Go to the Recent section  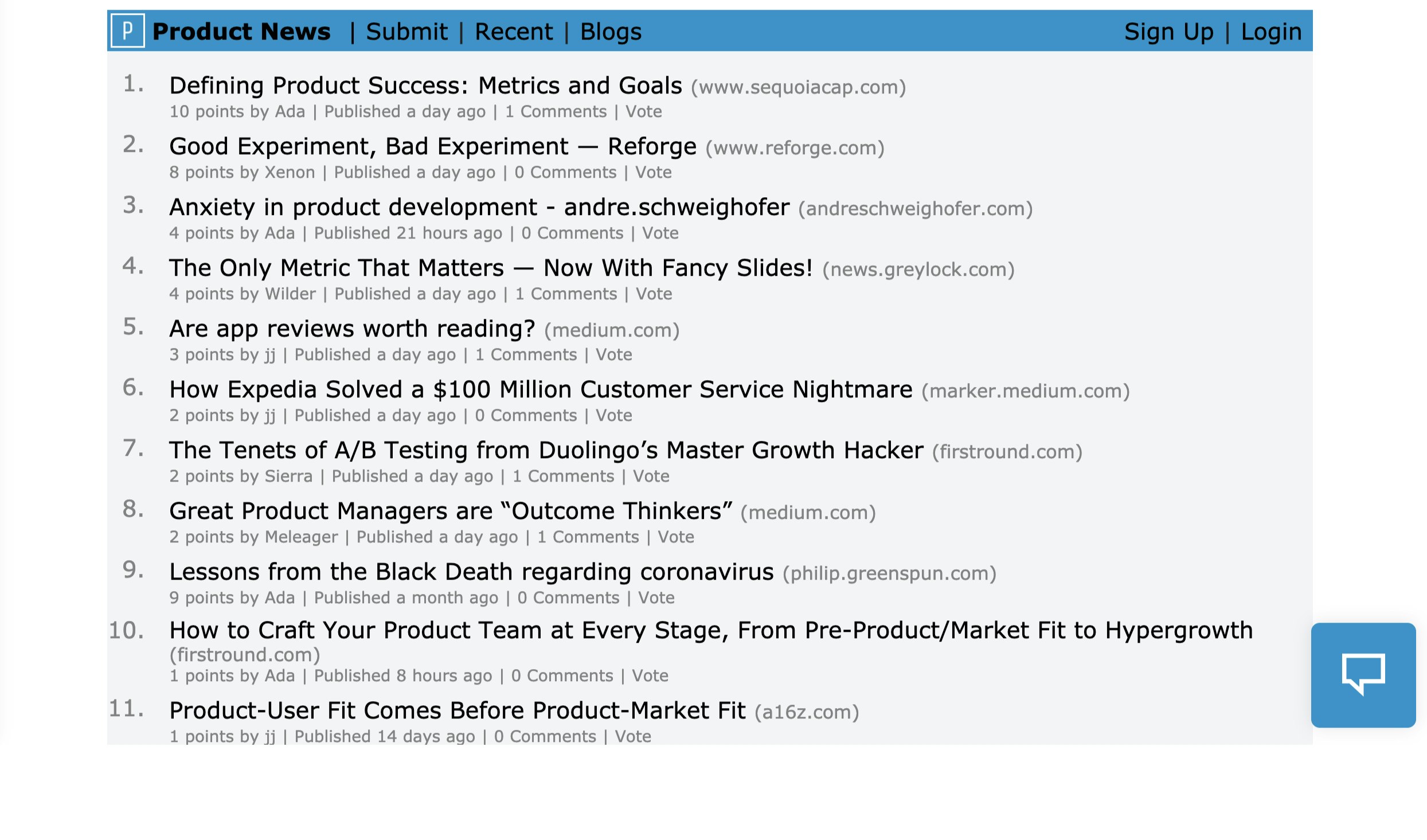pyautogui.click(x=514, y=32)
